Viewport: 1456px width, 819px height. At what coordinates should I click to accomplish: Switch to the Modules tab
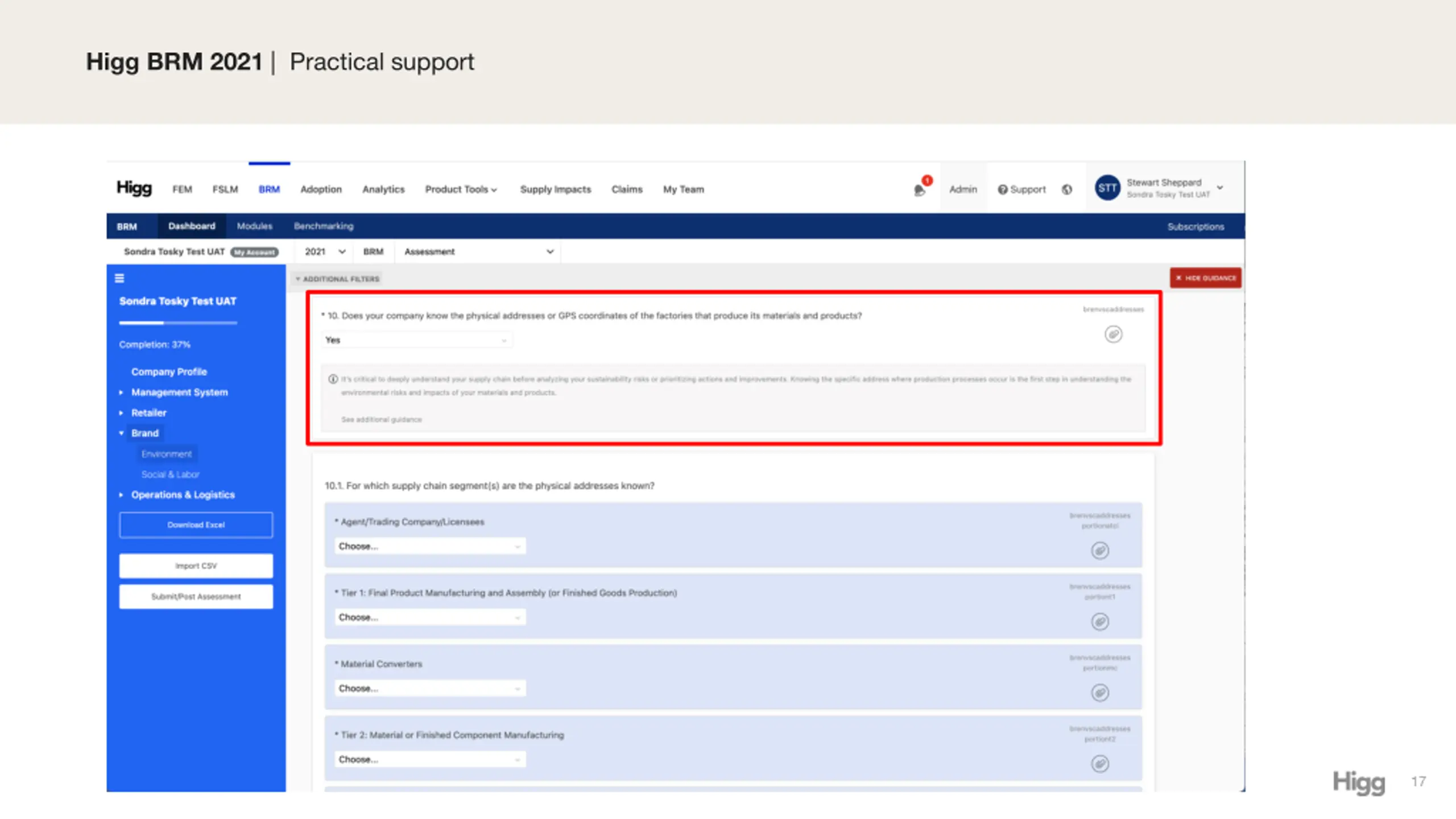(254, 226)
